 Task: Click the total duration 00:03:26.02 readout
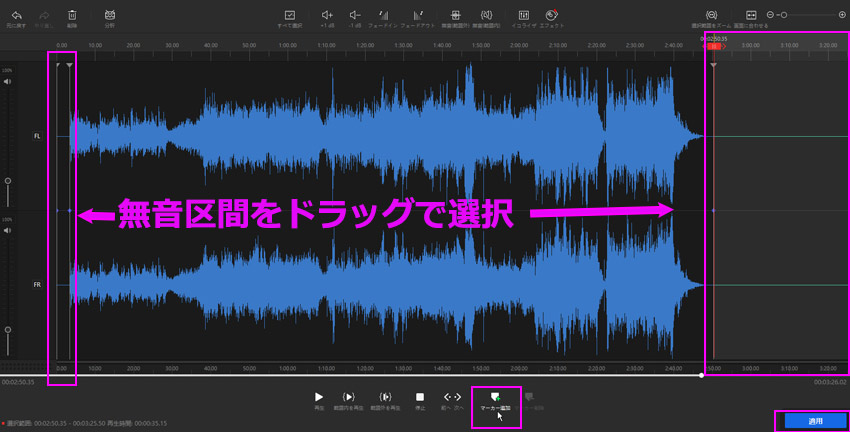(830, 382)
